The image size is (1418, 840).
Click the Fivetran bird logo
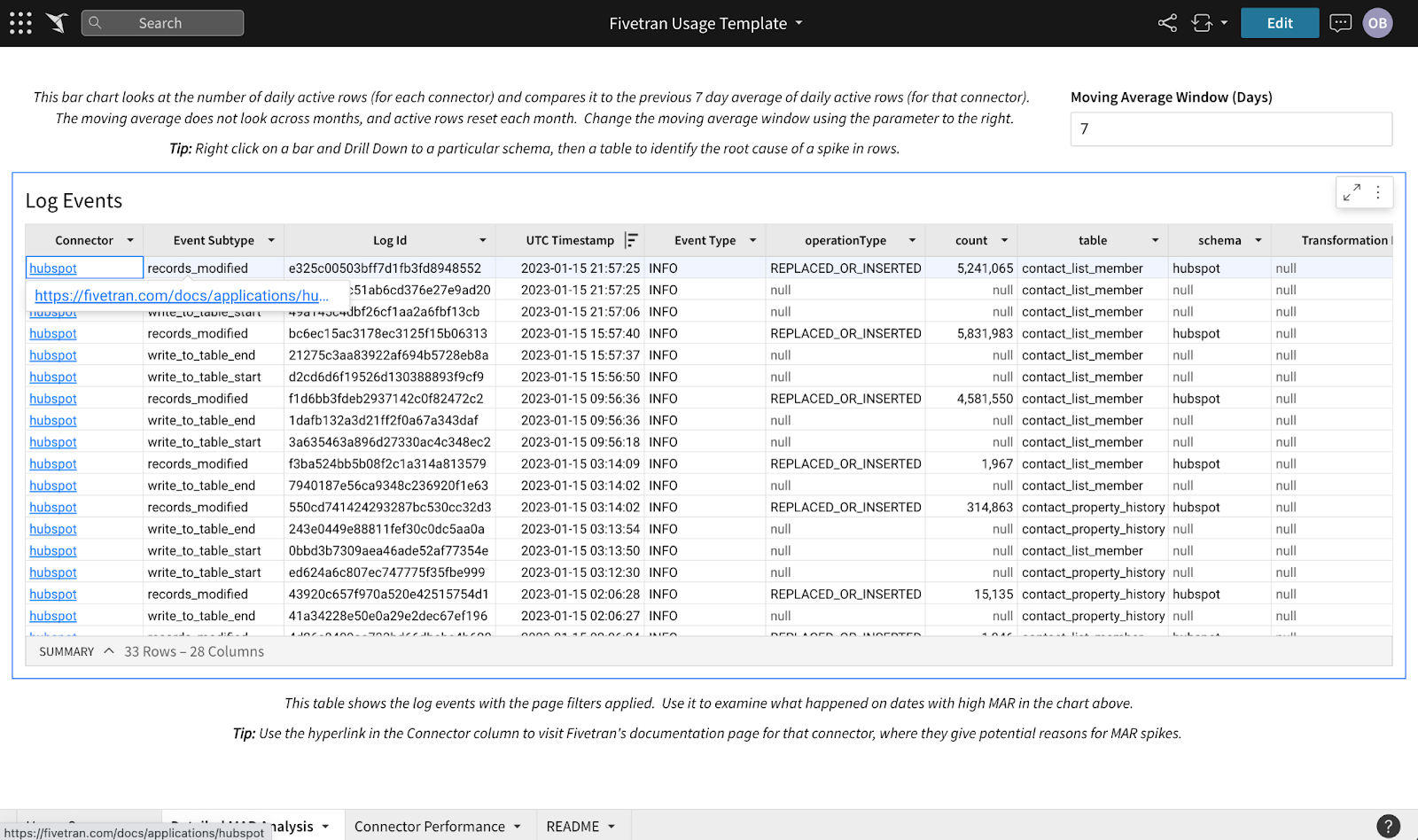[x=57, y=22]
